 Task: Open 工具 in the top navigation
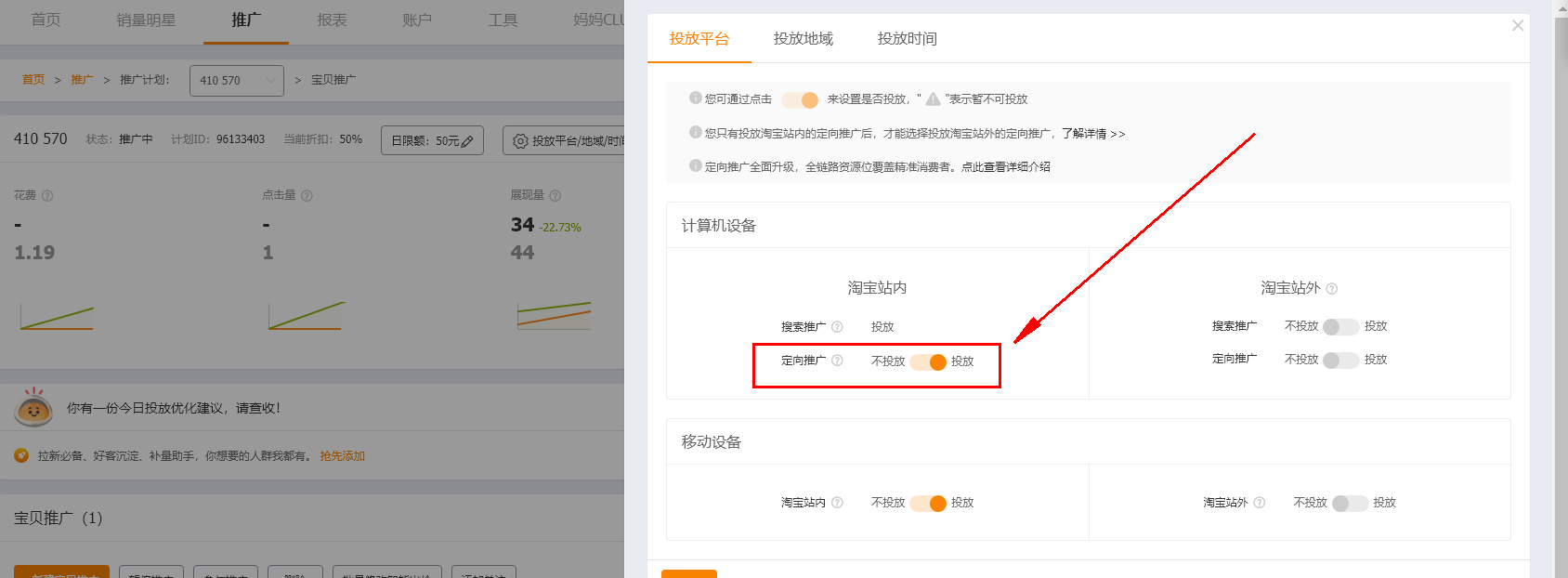[503, 20]
